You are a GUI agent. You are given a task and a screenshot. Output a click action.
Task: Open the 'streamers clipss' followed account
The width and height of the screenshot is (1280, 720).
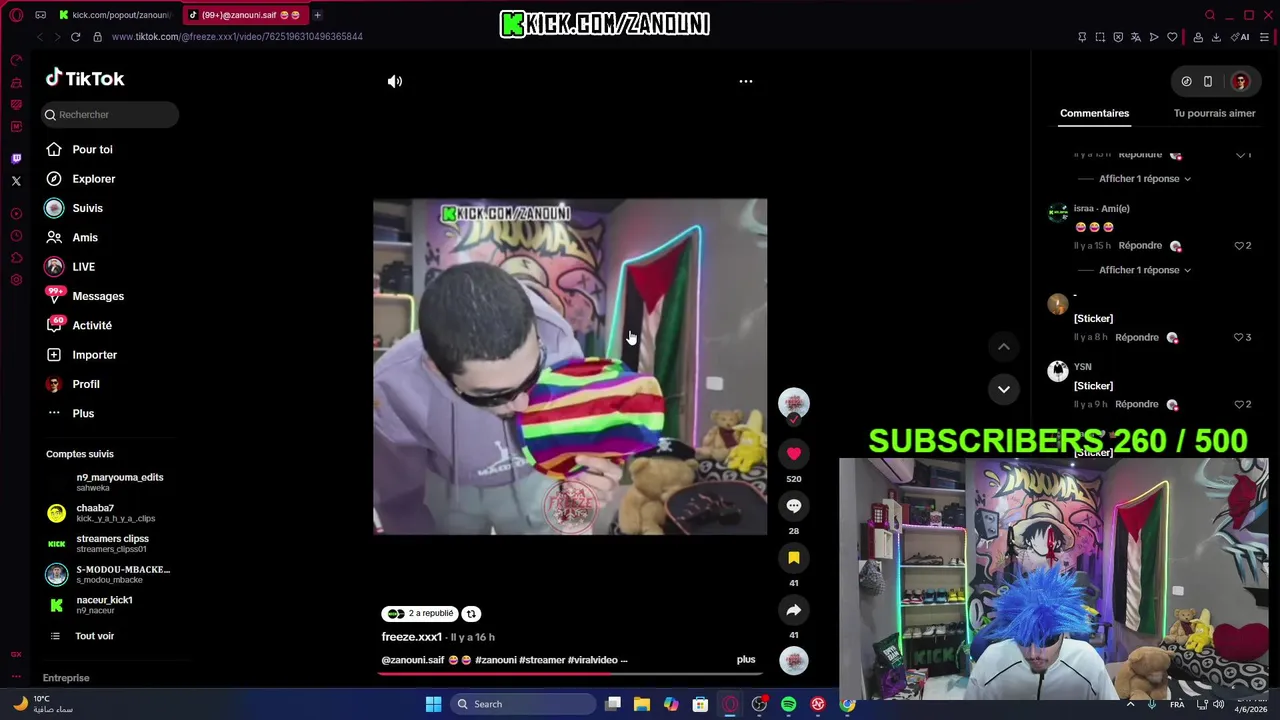click(x=111, y=543)
